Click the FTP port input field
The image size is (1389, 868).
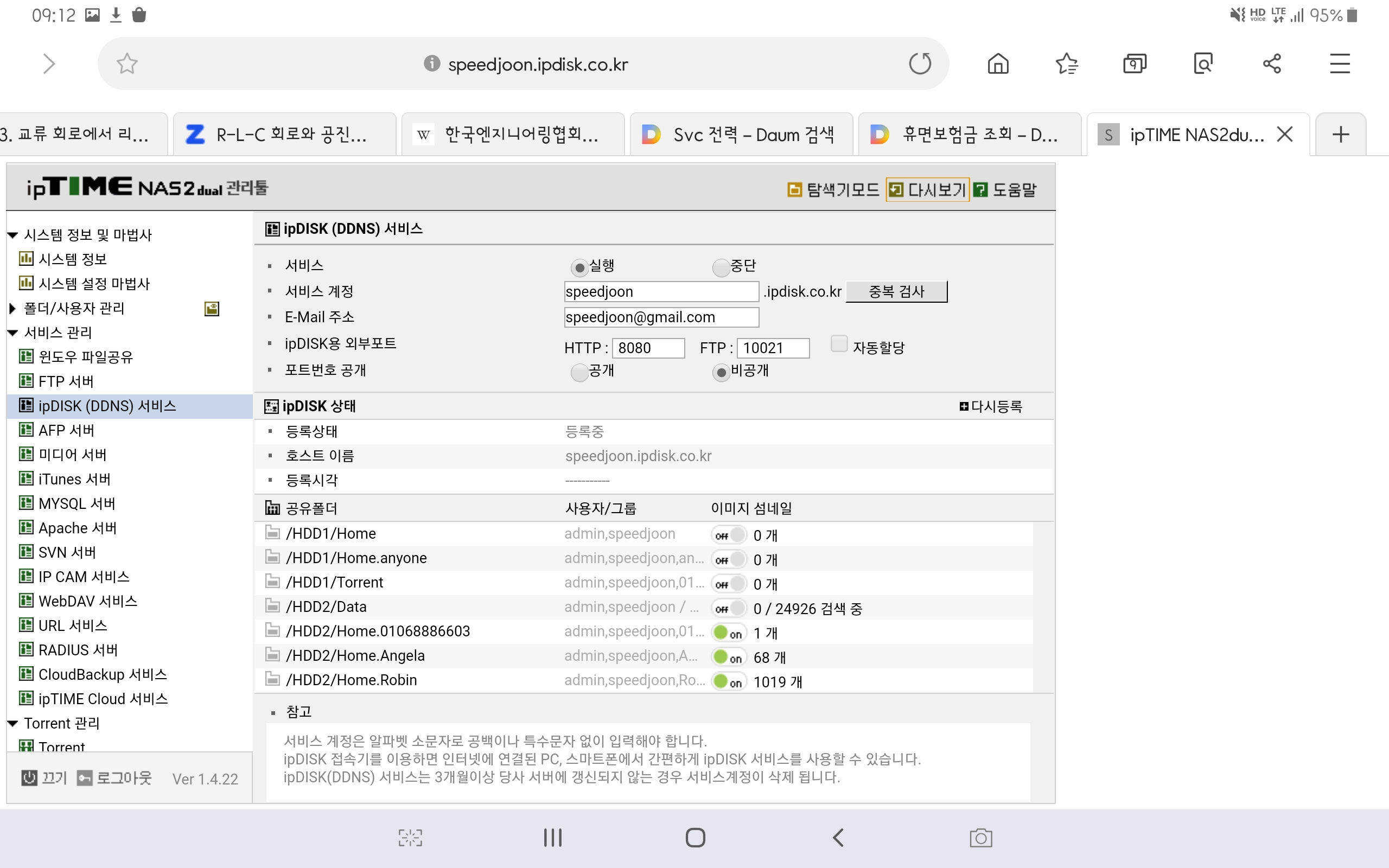point(773,348)
